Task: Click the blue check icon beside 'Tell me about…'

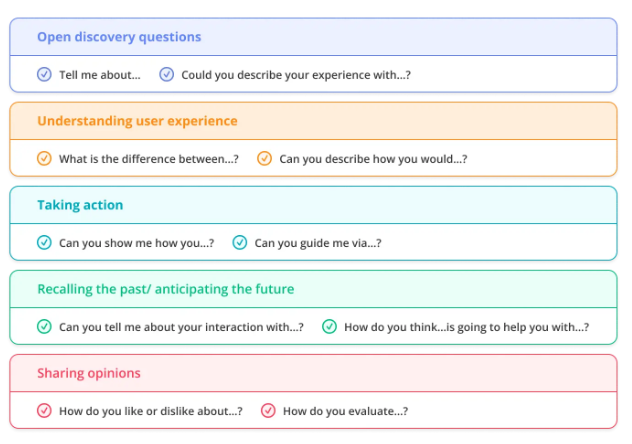Action: coord(44,74)
